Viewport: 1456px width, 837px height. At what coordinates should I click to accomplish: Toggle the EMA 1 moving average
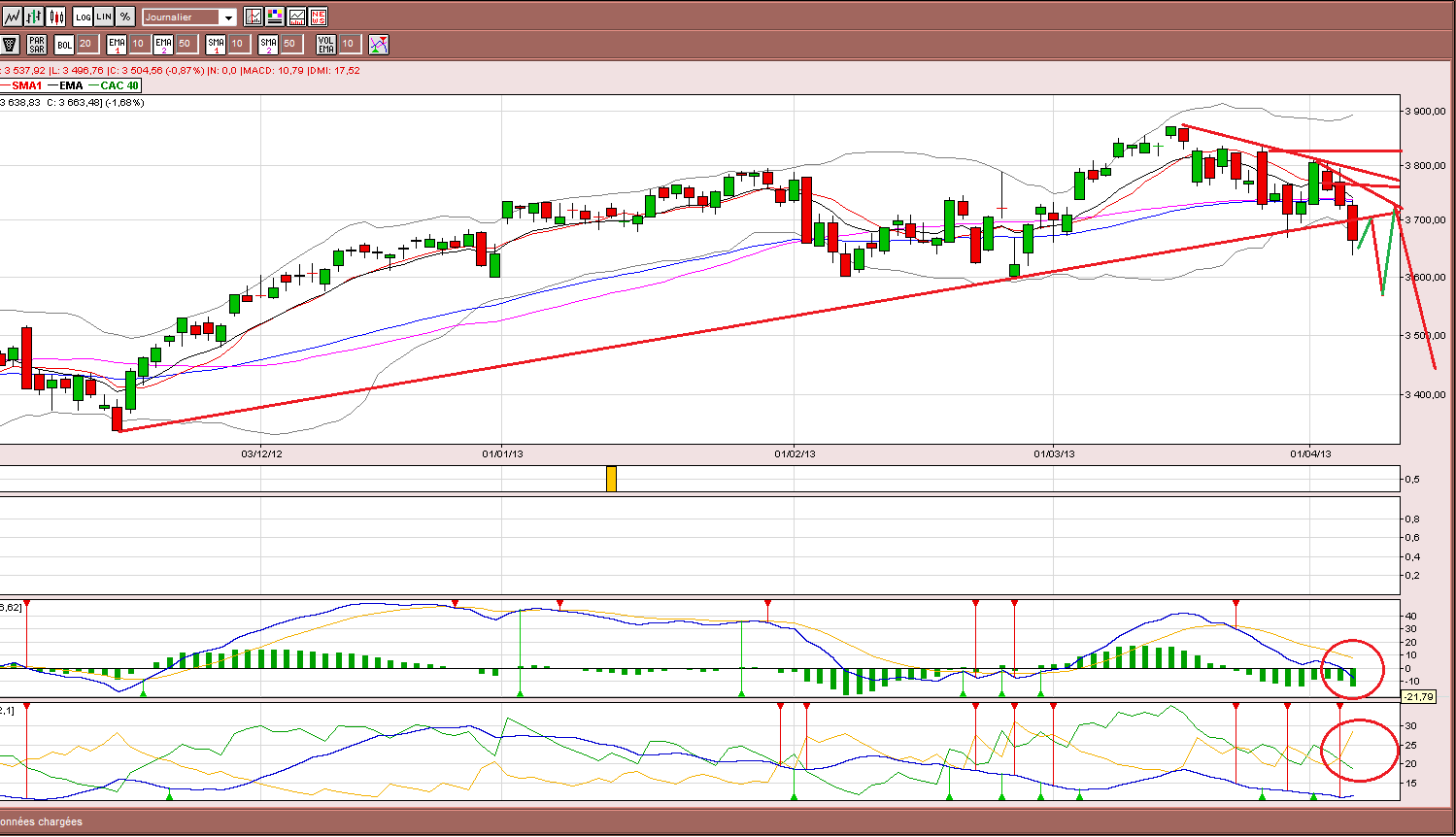[117, 44]
